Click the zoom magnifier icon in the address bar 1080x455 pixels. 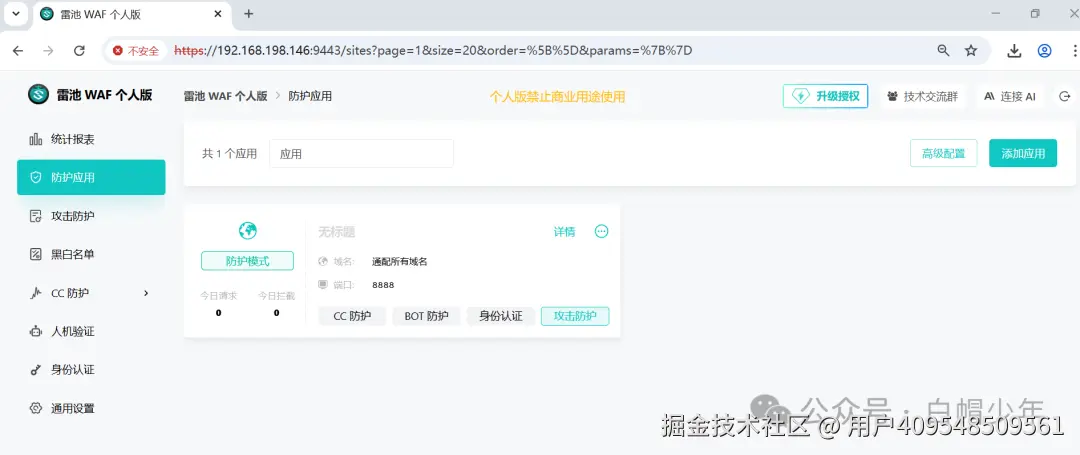[944, 50]
